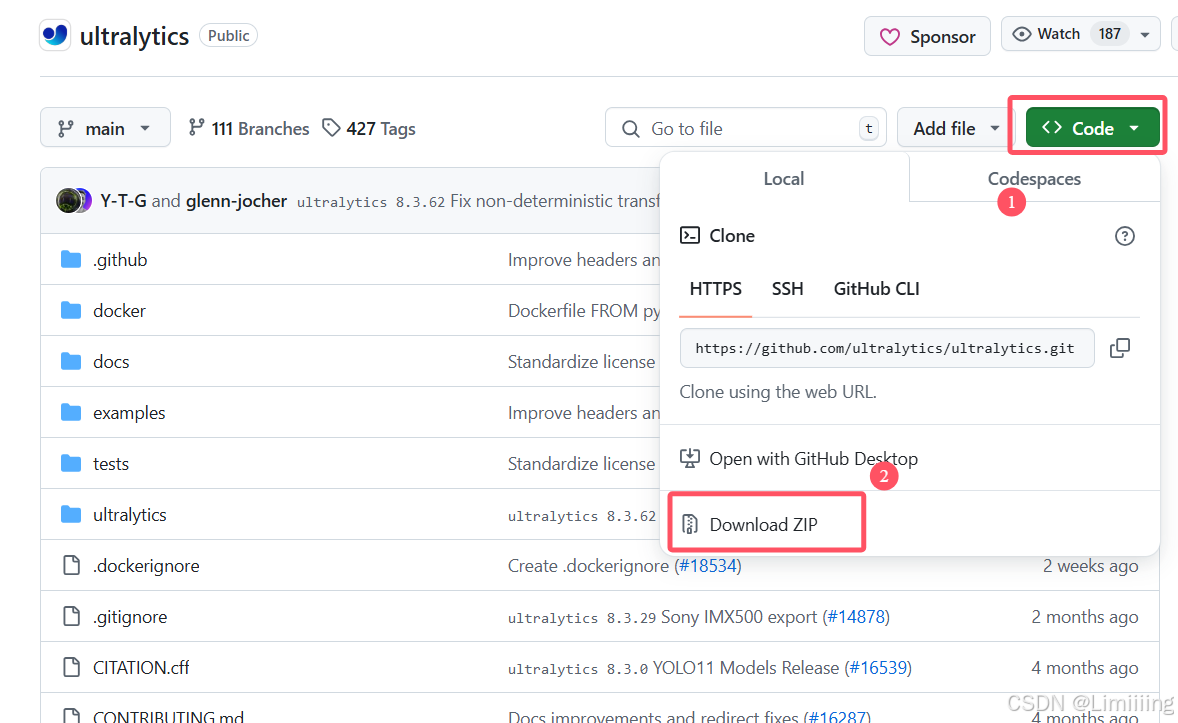Click the desktop download icon for GitHub Desktop
Screen dimensions: 1178x723
690,458
